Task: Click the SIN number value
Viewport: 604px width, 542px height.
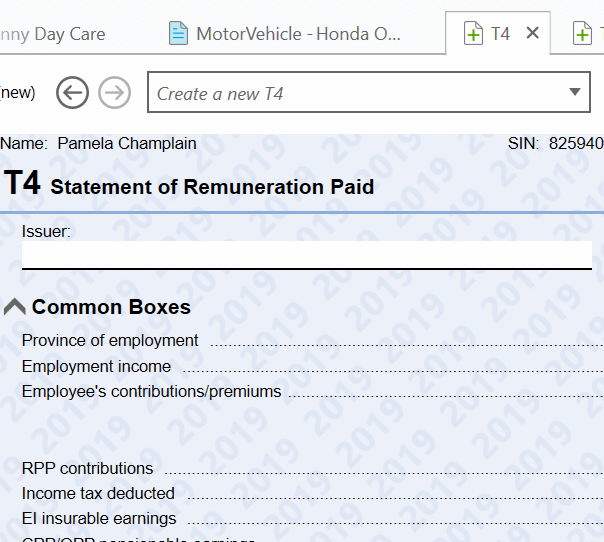Action: point(576,143)
